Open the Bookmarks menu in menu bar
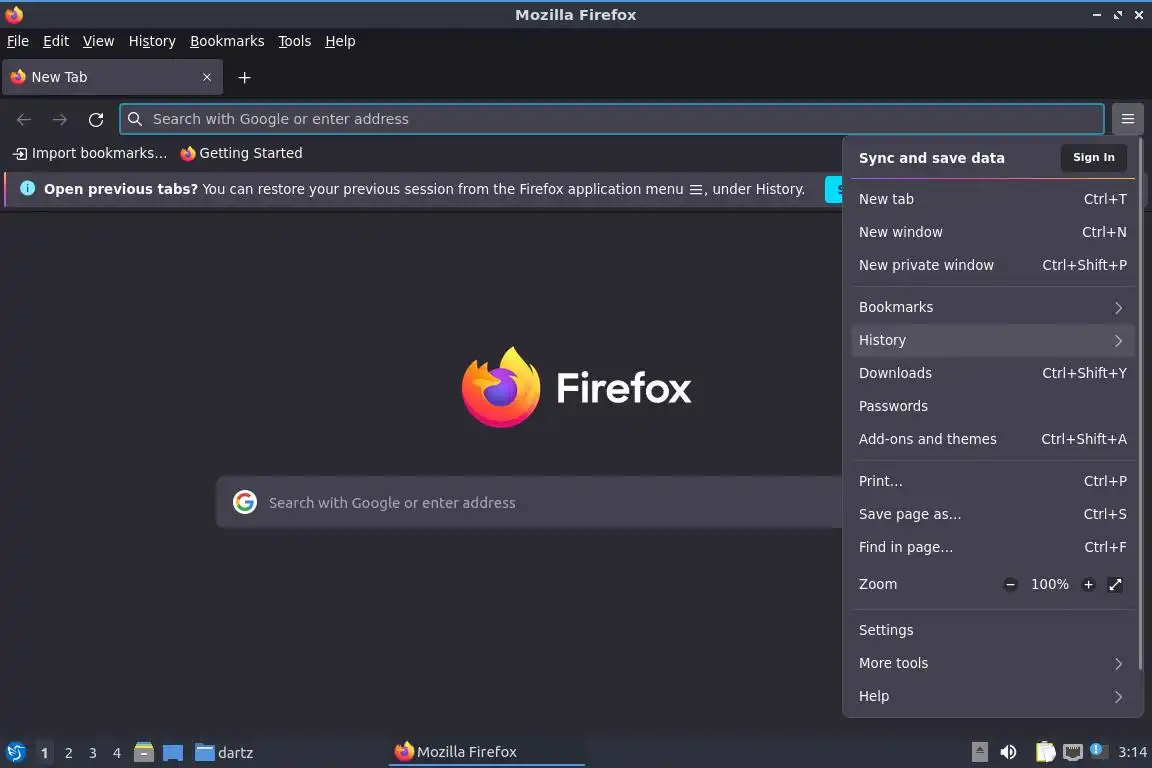 click(x=227, y=41)
